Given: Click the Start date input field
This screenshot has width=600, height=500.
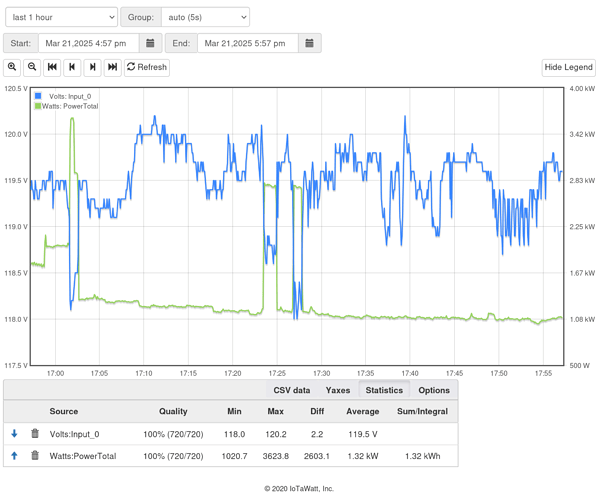Looking at the screenshot, I should point(88,43).
